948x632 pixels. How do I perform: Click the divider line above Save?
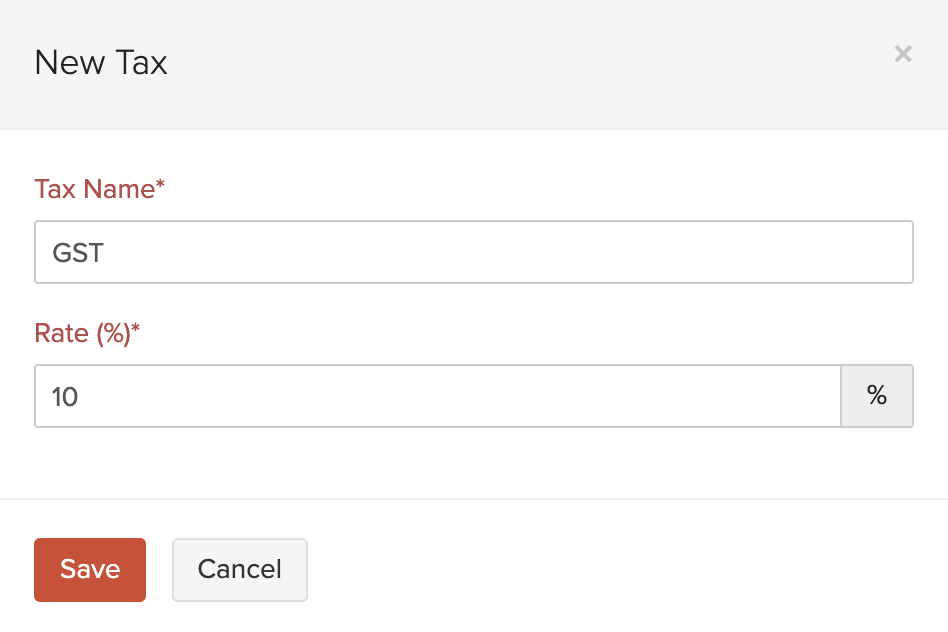(474, 498)
